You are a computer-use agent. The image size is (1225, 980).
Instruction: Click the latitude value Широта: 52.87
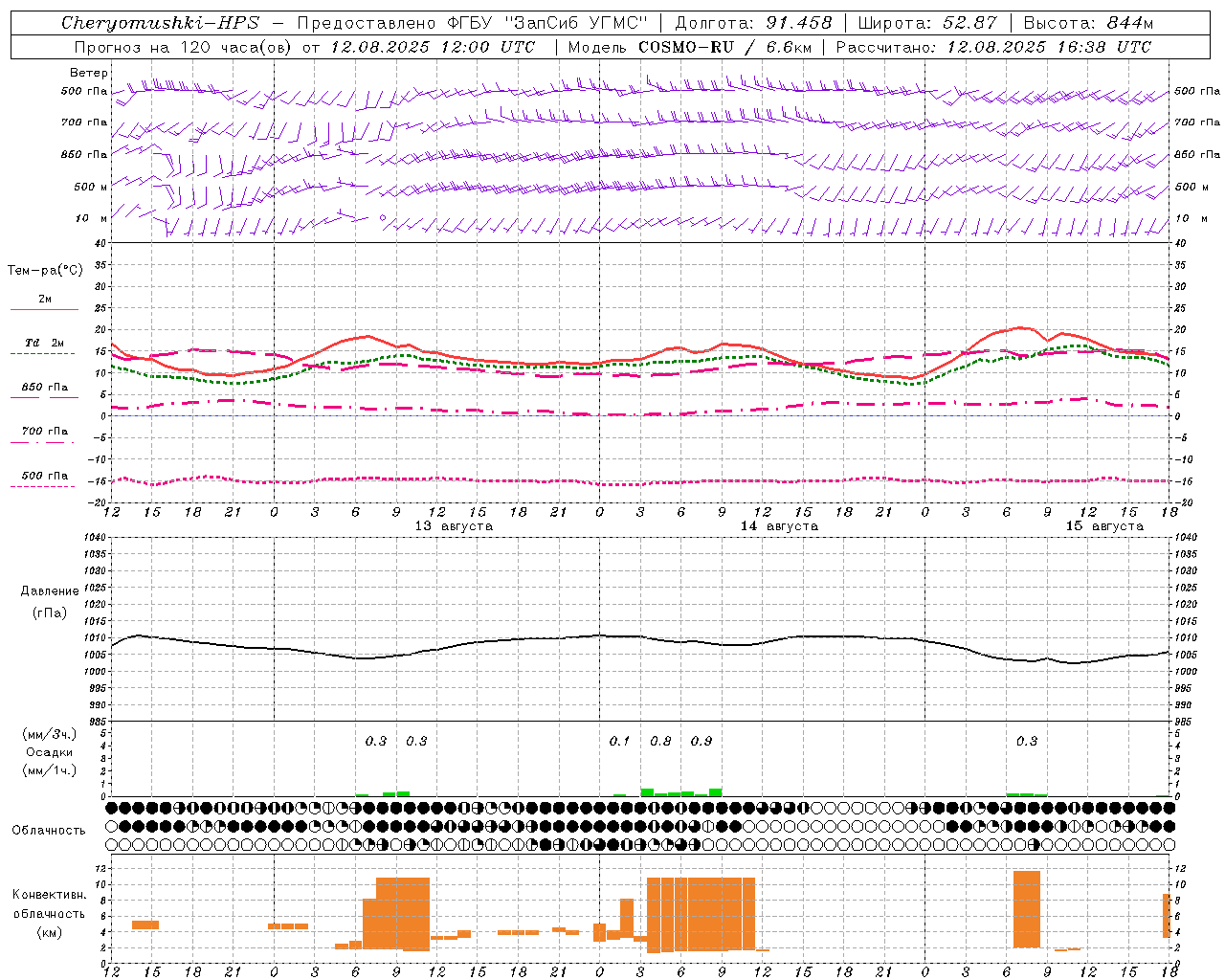[x=927, y=23]
